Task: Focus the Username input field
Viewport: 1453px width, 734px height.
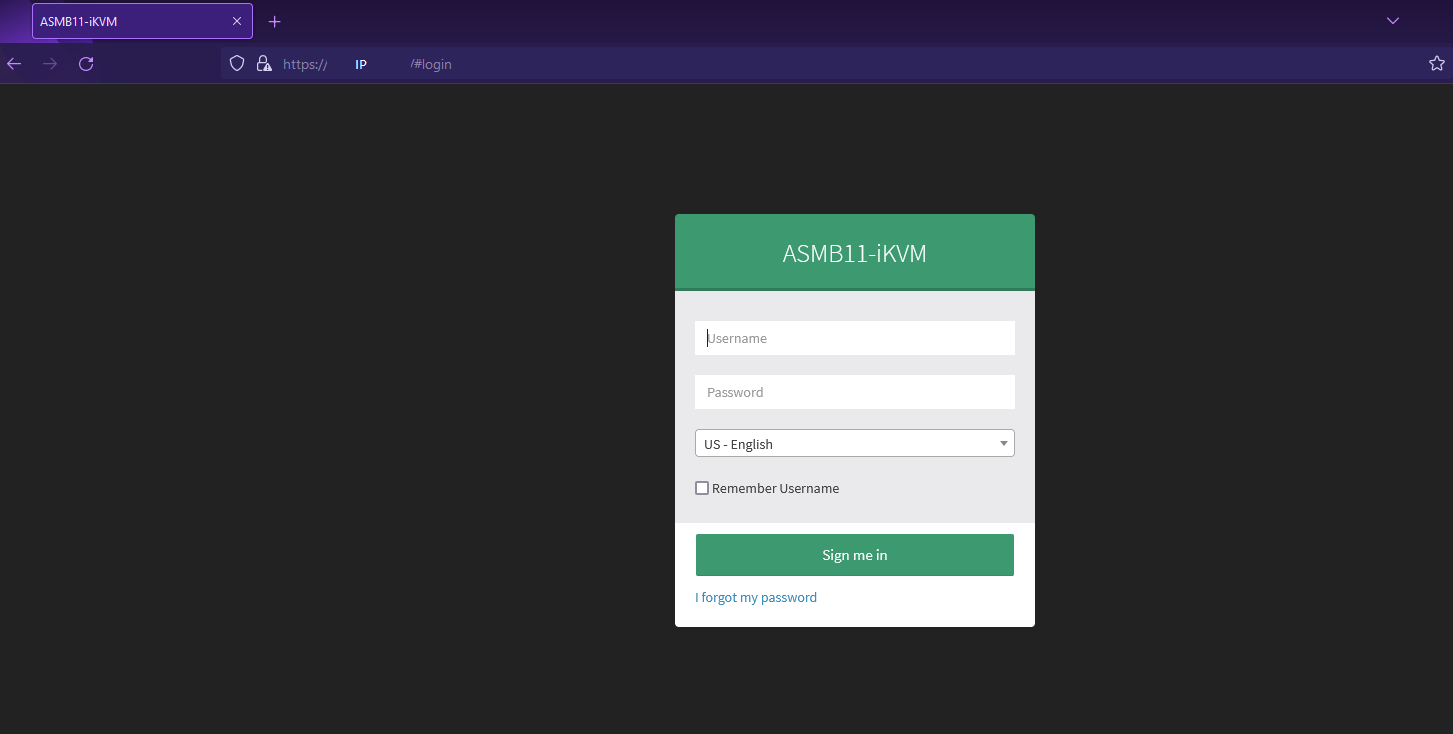Action: click(x=855, y=338)
